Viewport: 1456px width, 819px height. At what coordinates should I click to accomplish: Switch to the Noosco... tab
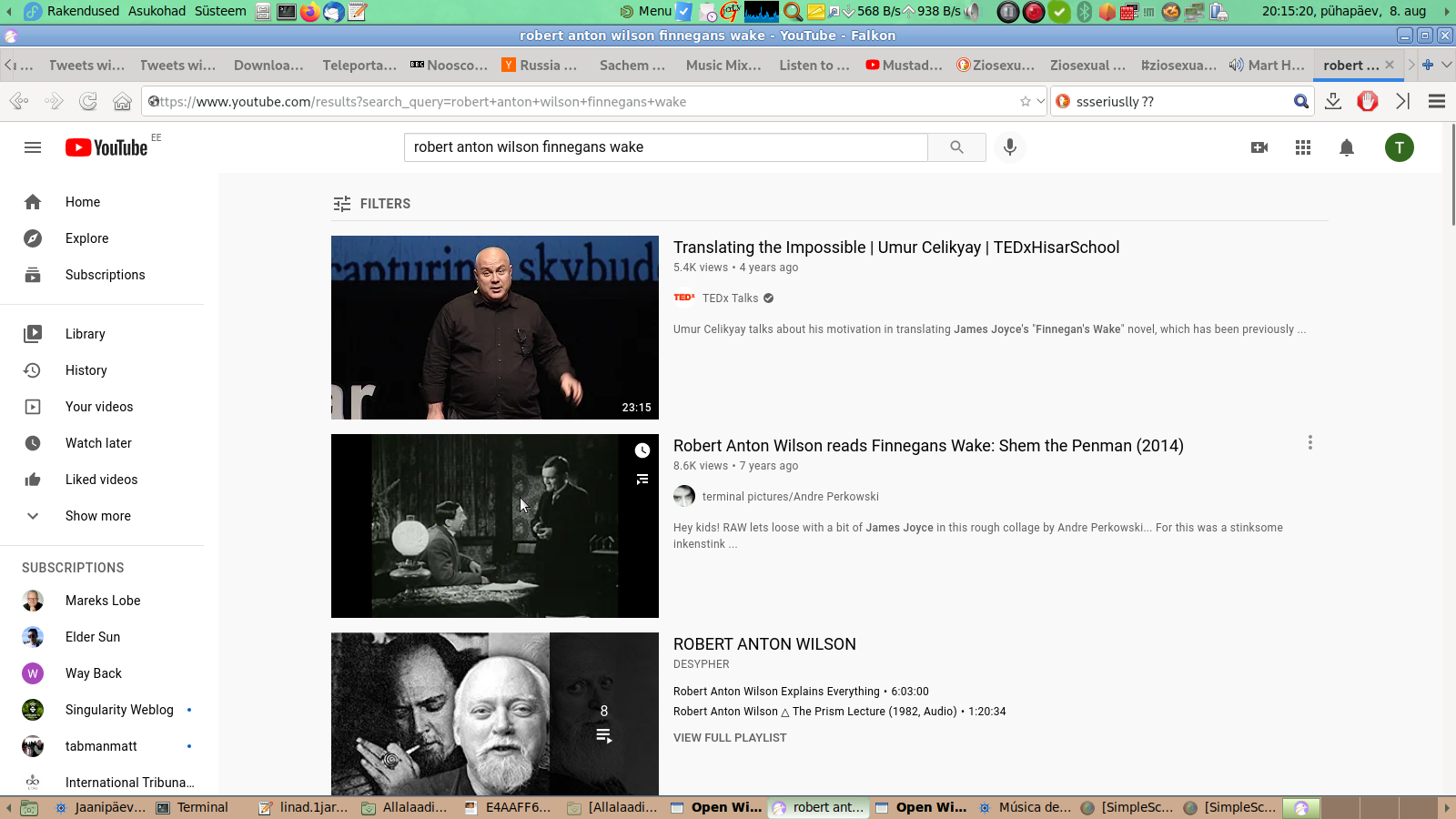click(449, 65)
